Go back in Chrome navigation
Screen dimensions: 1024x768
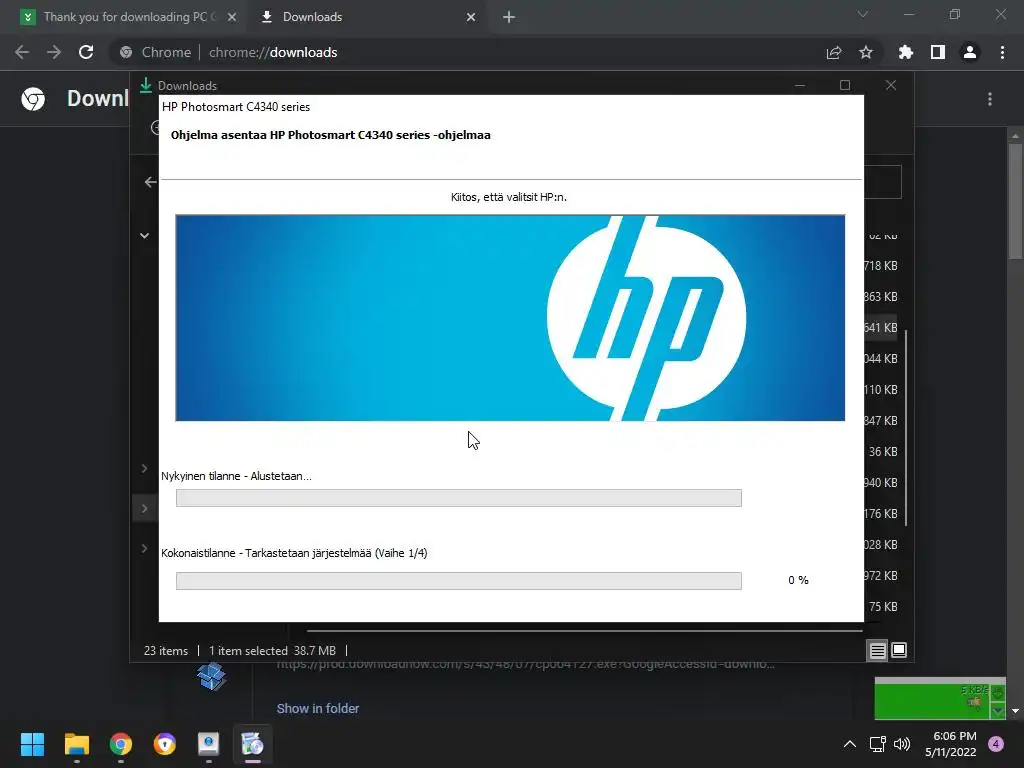pyautogui.click(x=22, y=52)
